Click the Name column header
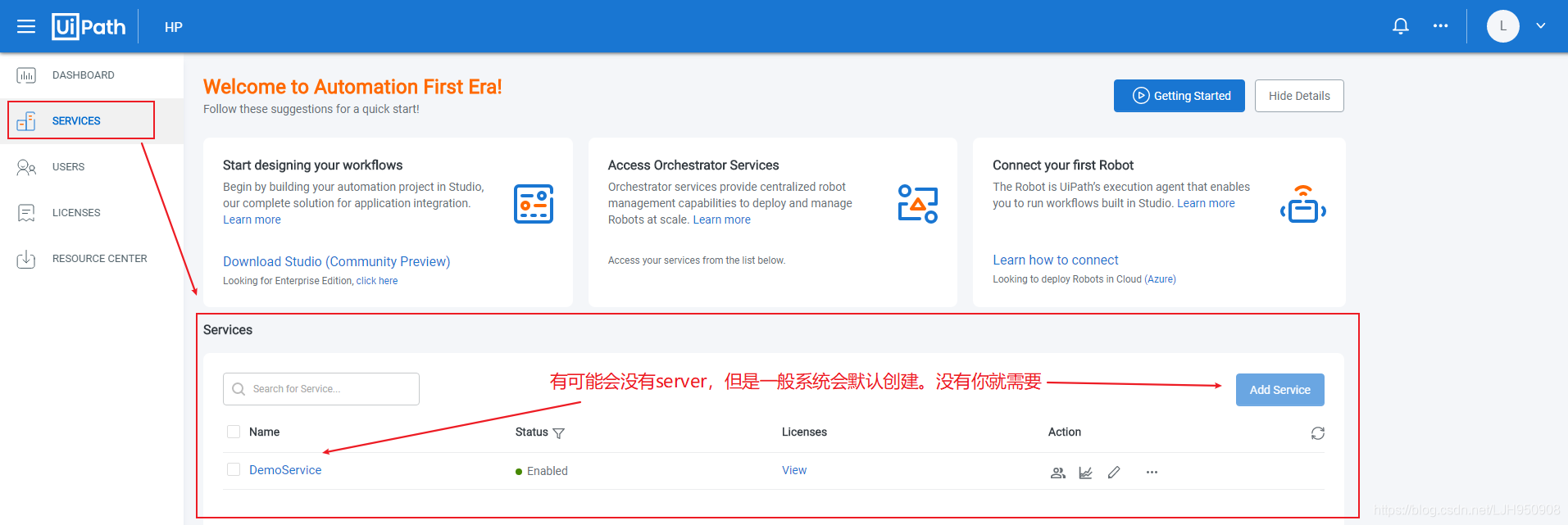Screen dimensions: 1568x525 [264, 432]
